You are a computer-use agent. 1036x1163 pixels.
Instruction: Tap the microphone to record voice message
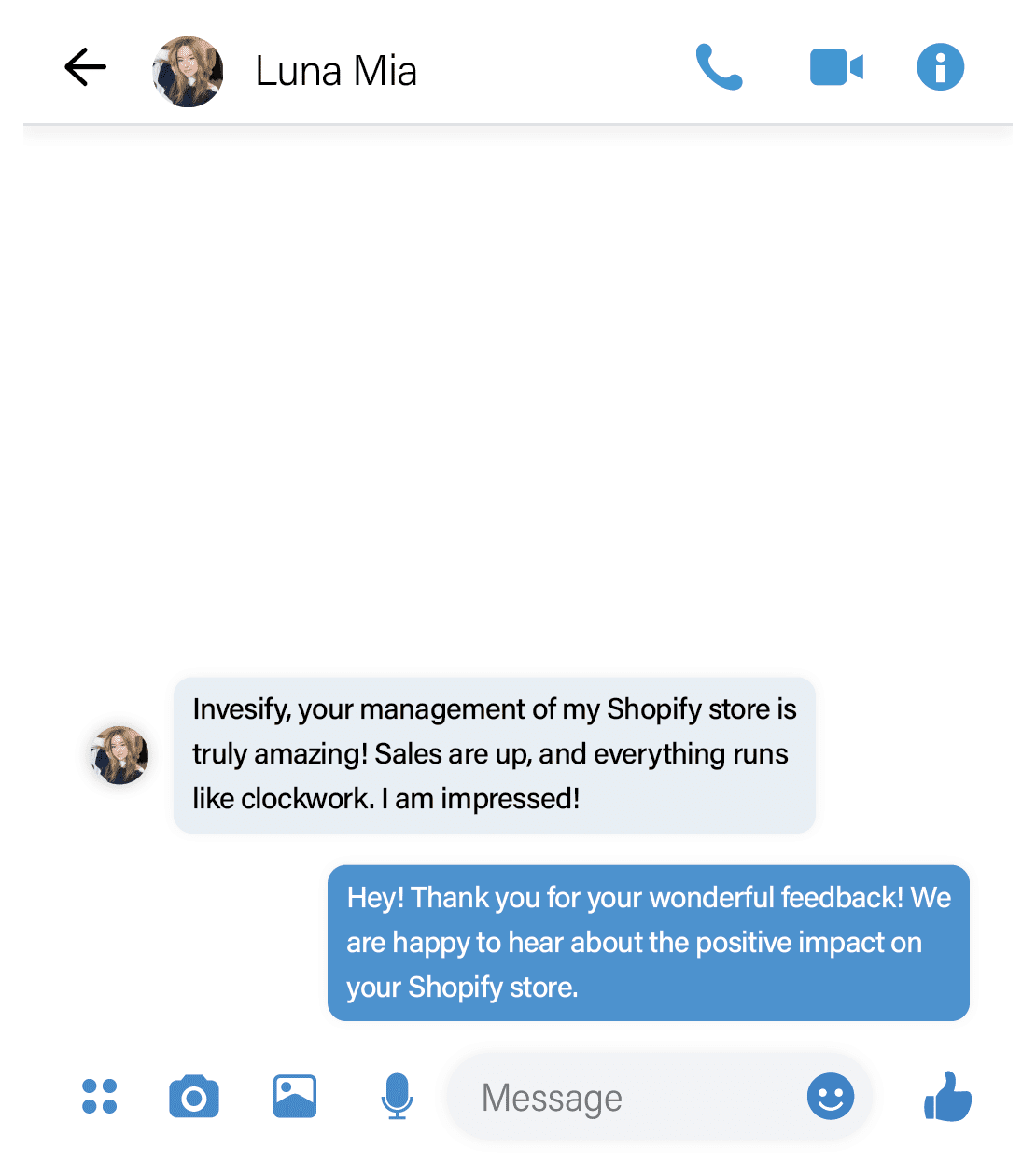(x=397, y=1097)
